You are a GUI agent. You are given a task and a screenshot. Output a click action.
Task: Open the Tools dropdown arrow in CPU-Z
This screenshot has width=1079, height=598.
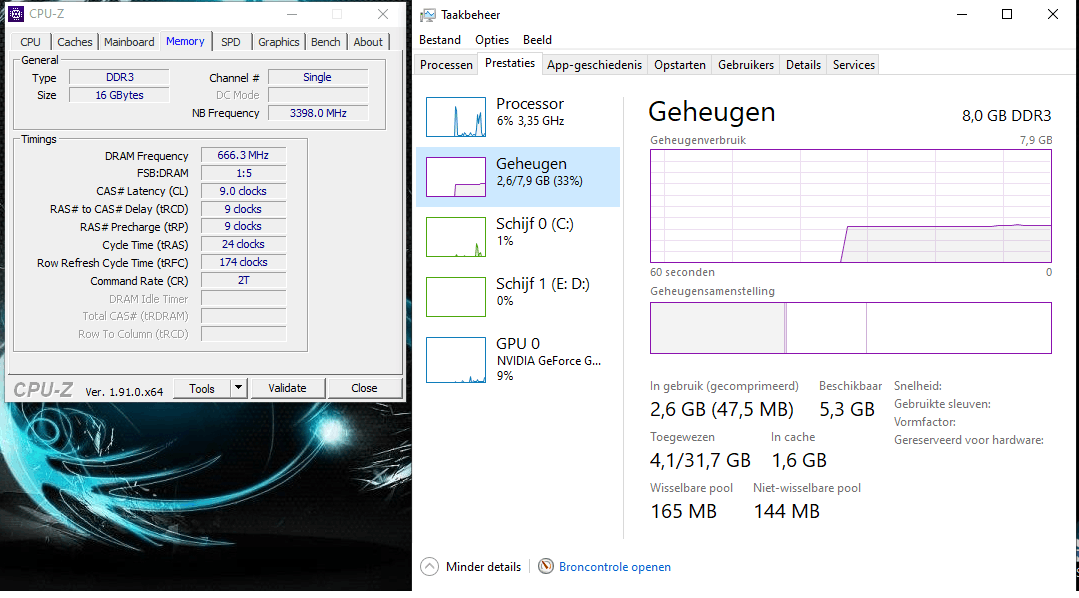click(238, 388)
